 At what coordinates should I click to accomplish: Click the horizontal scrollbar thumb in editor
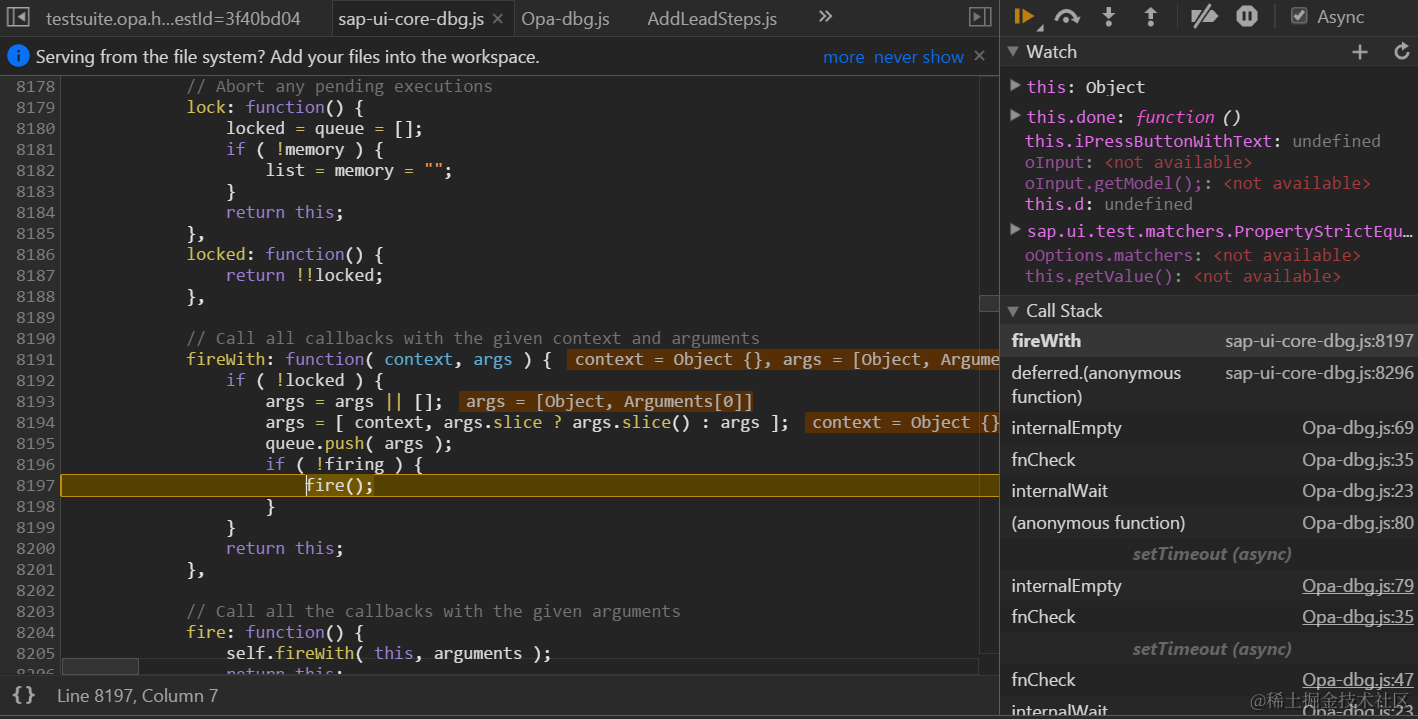pyautogui.click(x=100, y=666)
